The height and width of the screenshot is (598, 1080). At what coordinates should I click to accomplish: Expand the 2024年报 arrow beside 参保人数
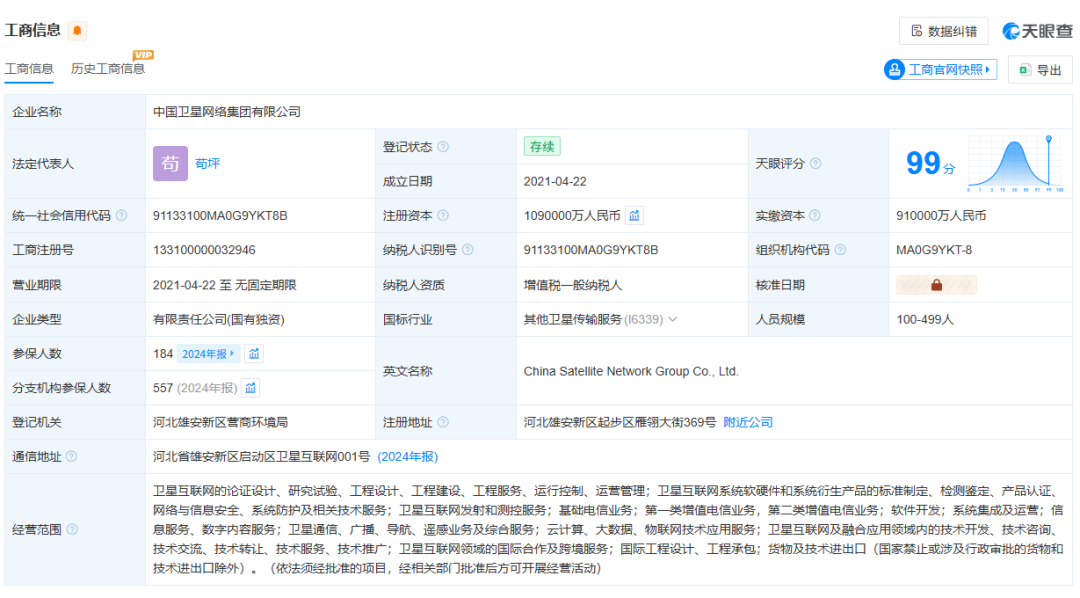[x=232, y=355]
